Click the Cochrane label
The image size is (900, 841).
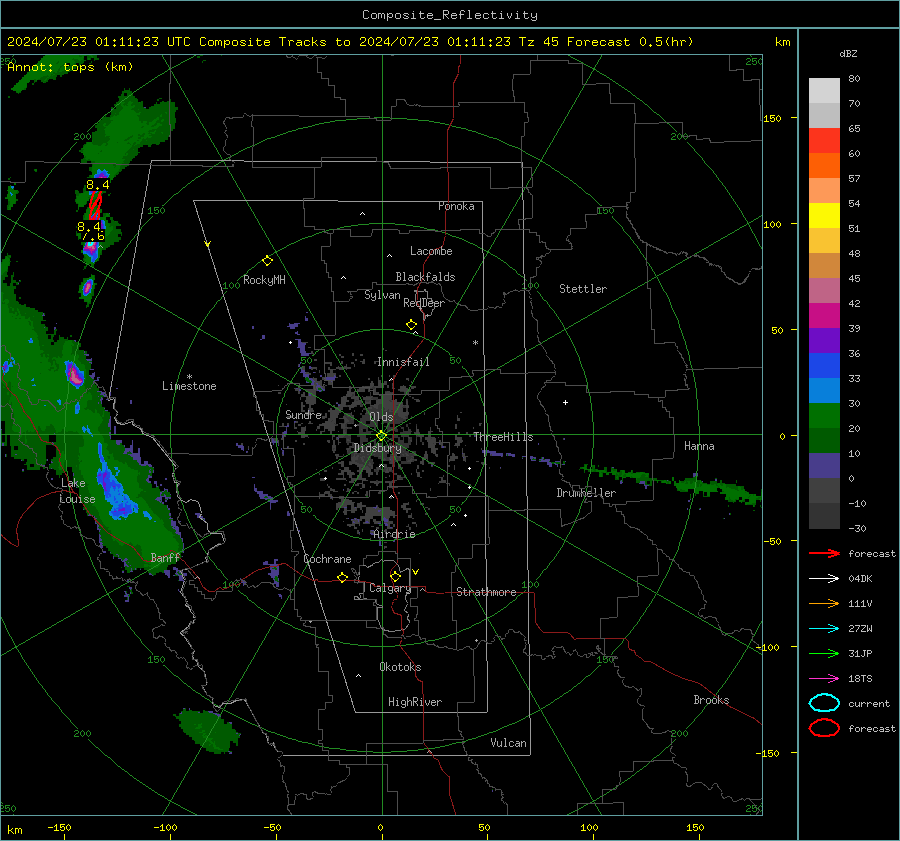tap(327, 559)
